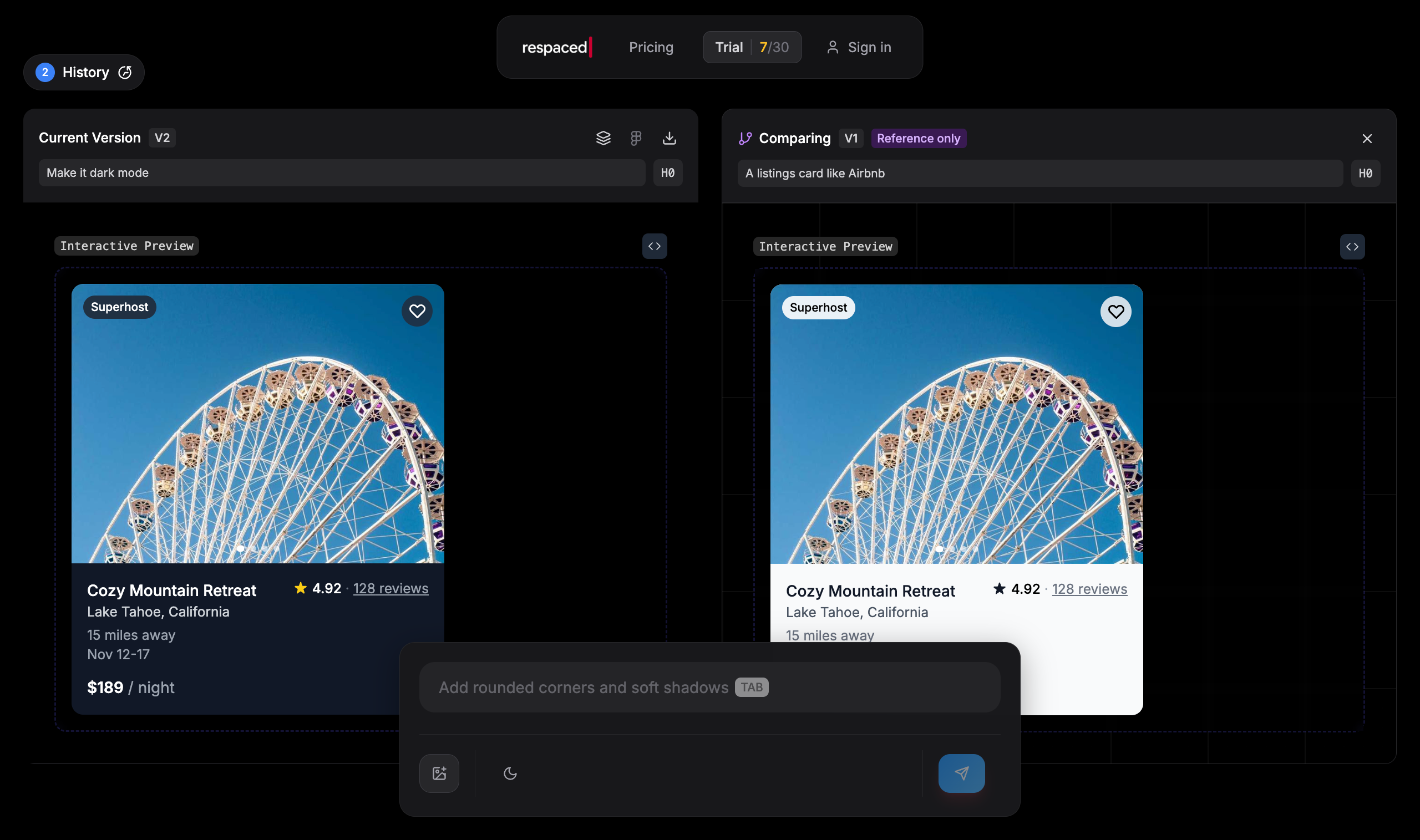Open 128 reviews link on dark card
Viewport: 1420px width, 840px height.
point(390,589)
